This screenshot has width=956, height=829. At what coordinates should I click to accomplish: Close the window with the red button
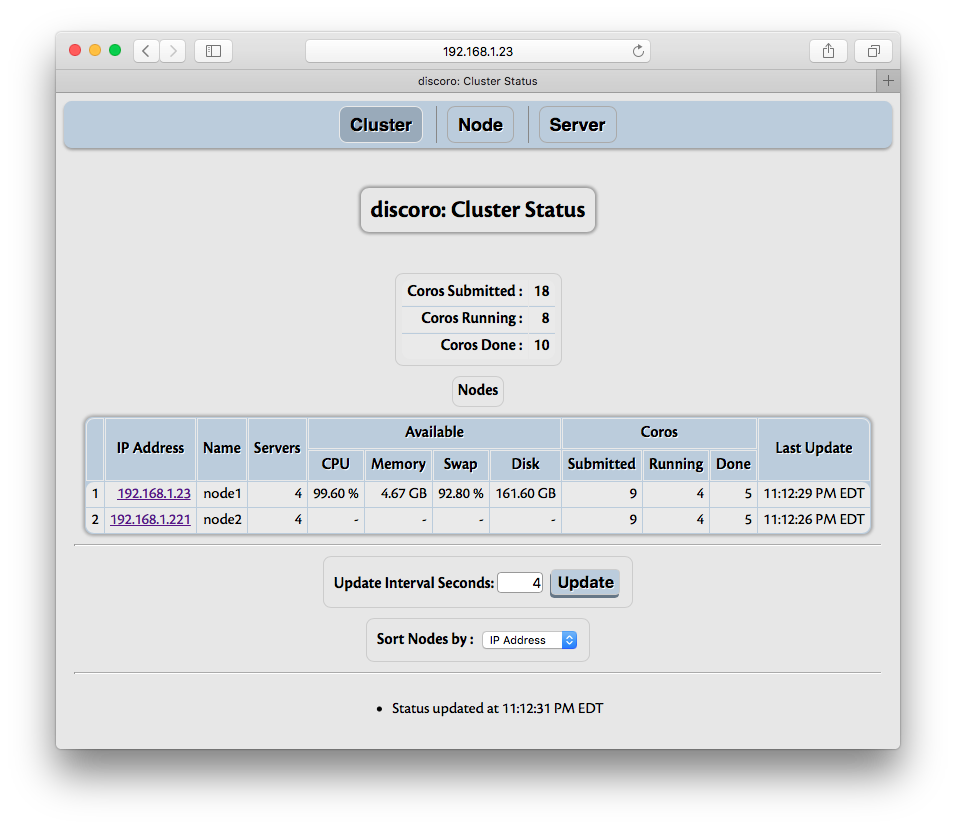click(x=75, y=50)
